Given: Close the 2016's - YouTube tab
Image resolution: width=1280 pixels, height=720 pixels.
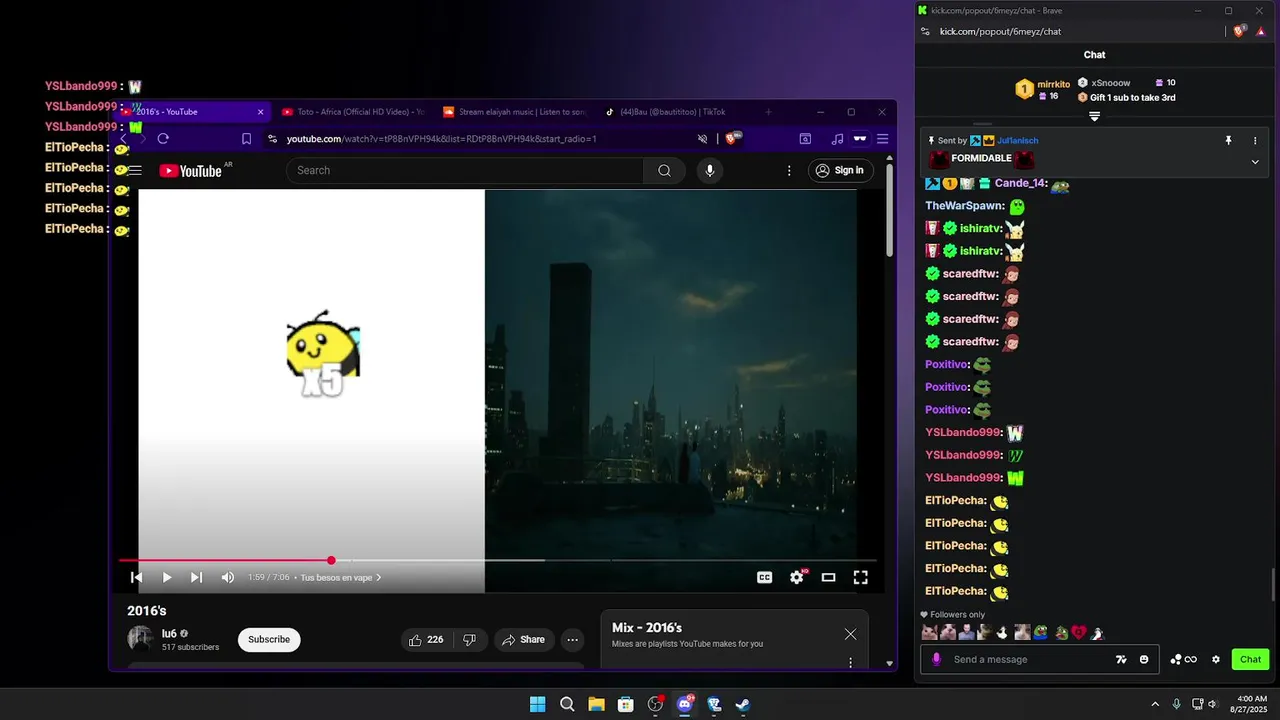Looking at the screenshot, I should (x=261, y=112).
